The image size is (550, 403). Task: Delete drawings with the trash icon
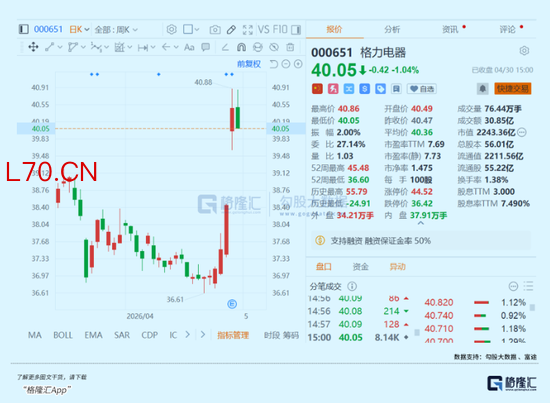click(x=290, y=47)
